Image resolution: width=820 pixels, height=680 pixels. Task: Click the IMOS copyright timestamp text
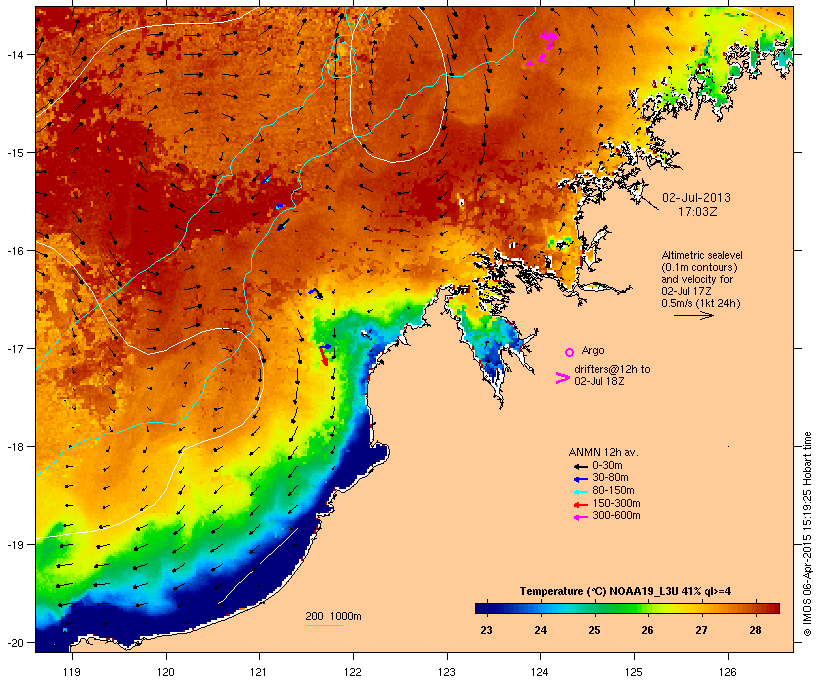coord(807,534)
